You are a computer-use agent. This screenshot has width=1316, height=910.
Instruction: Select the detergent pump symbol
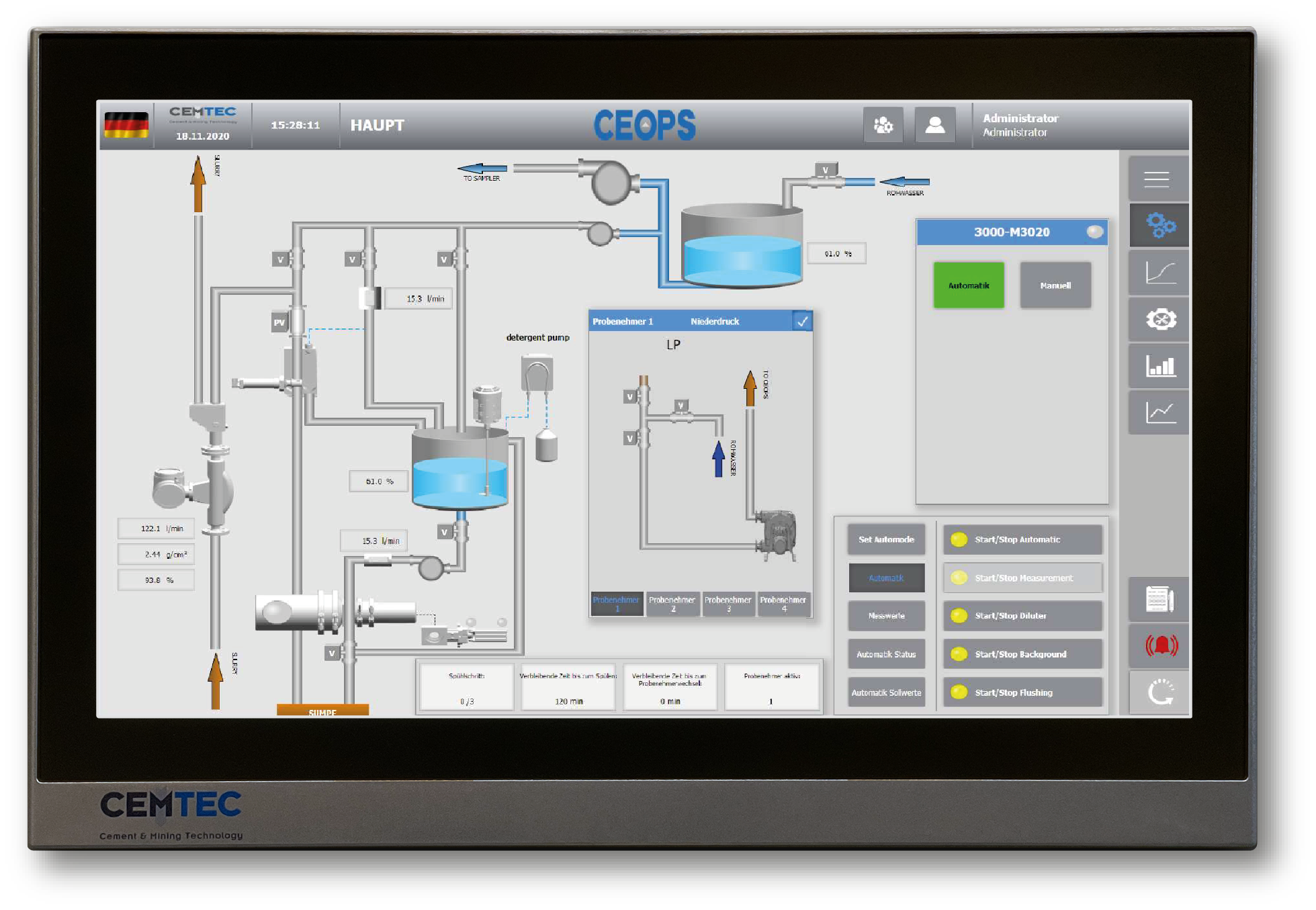pos(537,373)
